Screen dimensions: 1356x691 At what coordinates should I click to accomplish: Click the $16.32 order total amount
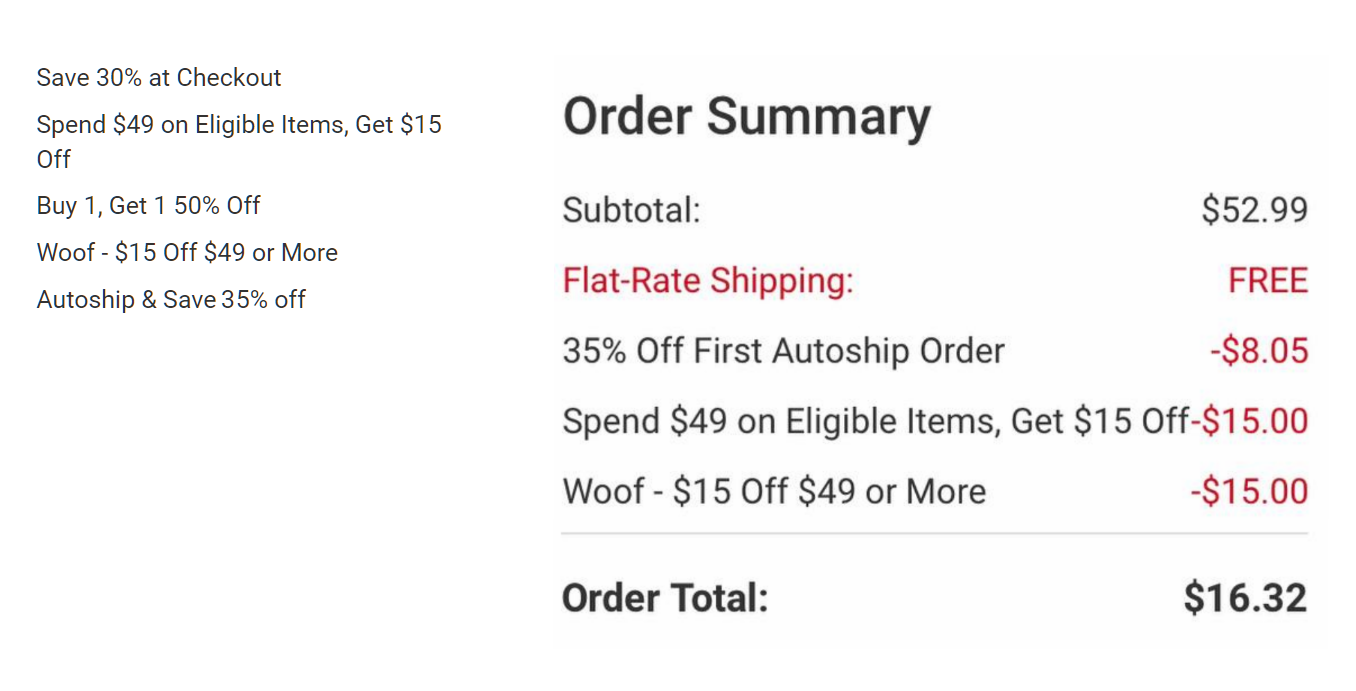(1245, 598)
